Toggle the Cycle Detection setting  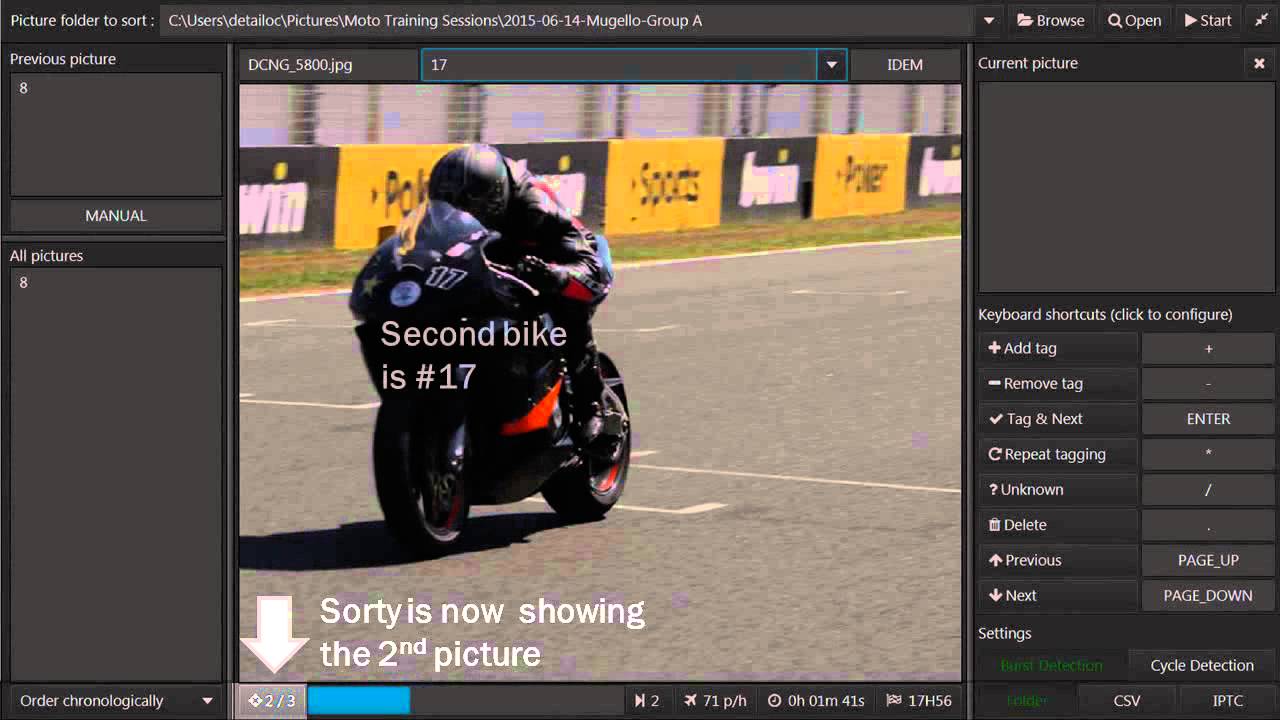[1202, 666]
